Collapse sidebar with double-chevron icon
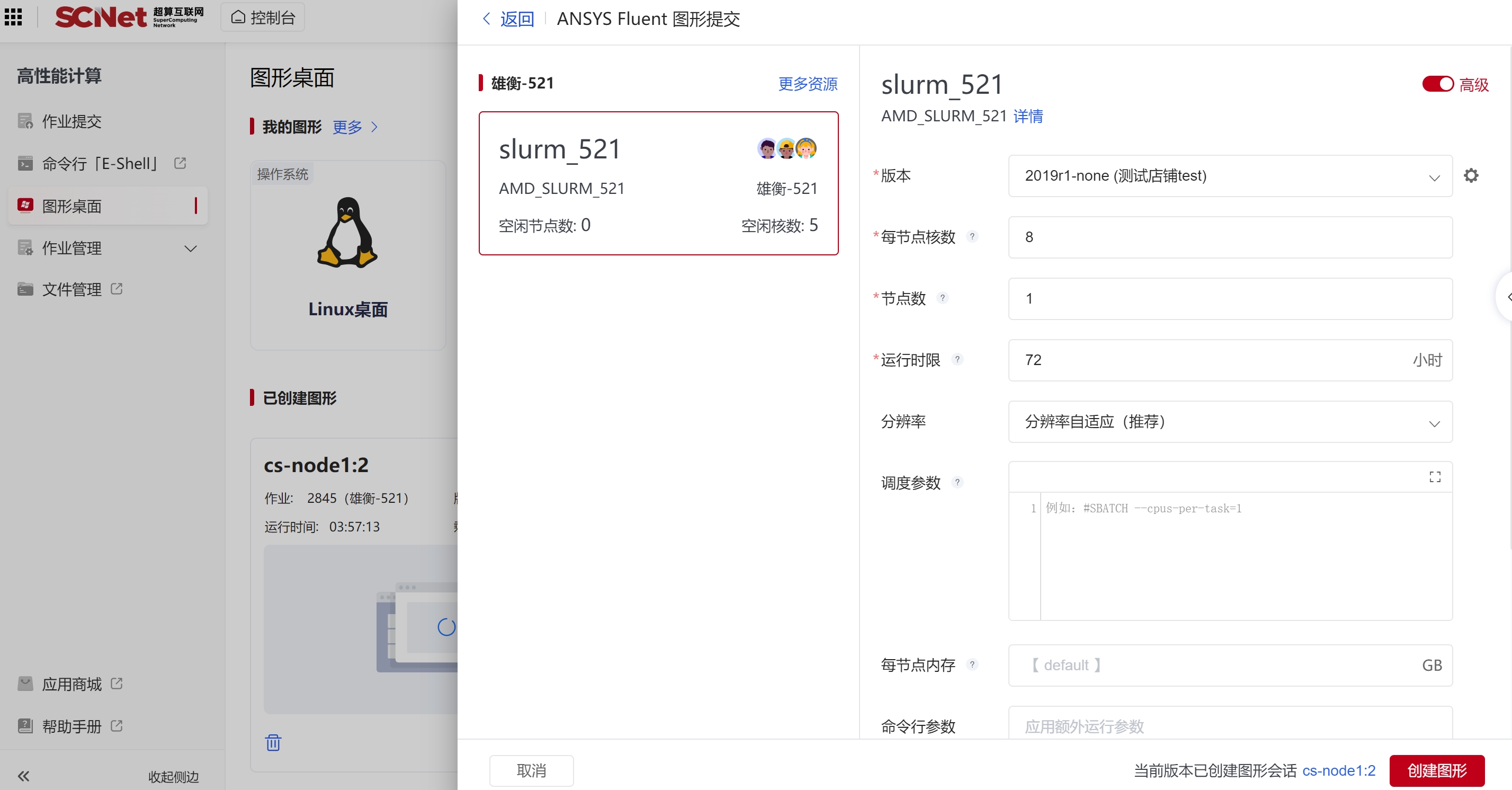Screen dimensions: 1512x790 (x=23, y=777)
